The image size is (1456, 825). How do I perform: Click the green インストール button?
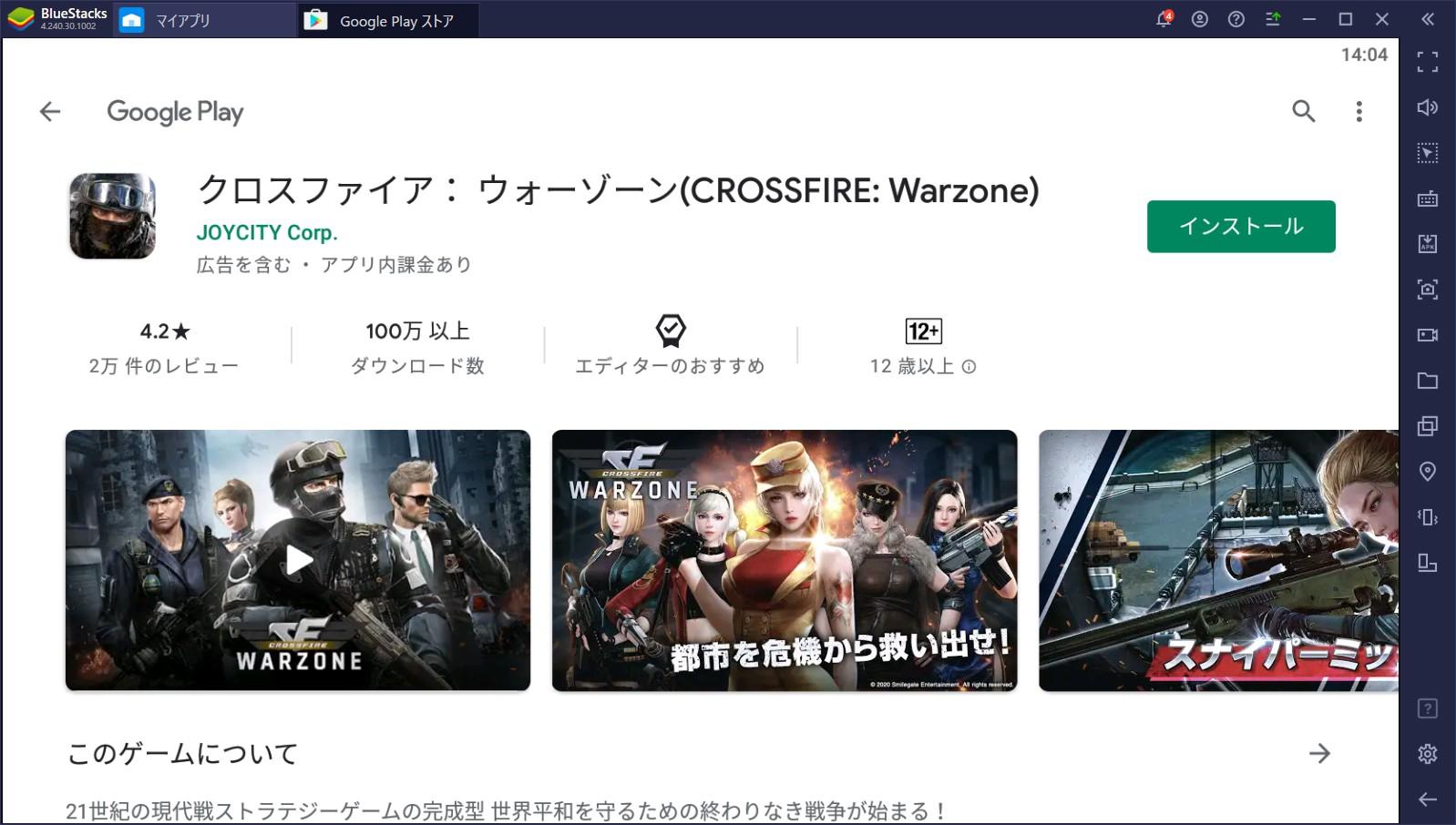(x=1241, y=226)
